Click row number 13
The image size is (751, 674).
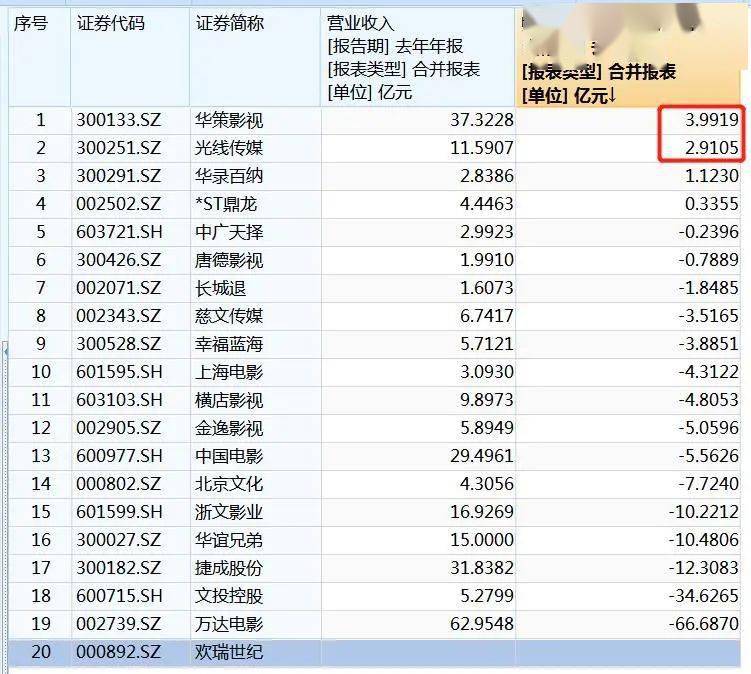coord(41,456)
